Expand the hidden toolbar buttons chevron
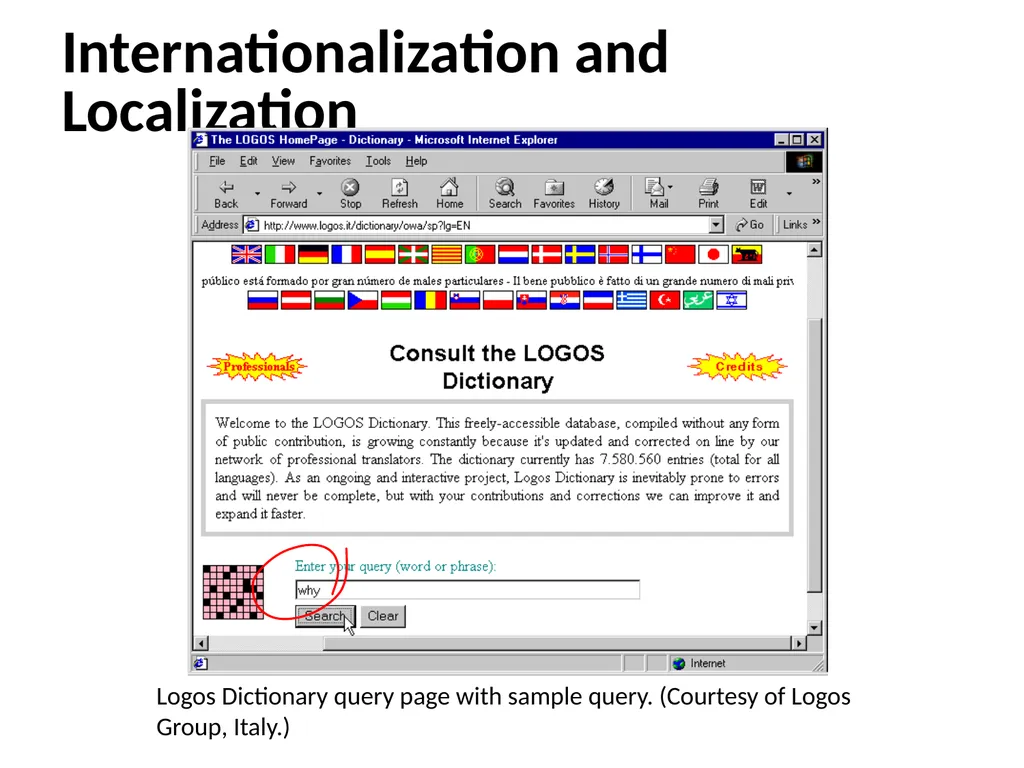This screenshot has width=1024, height=768. pos(816,182)
